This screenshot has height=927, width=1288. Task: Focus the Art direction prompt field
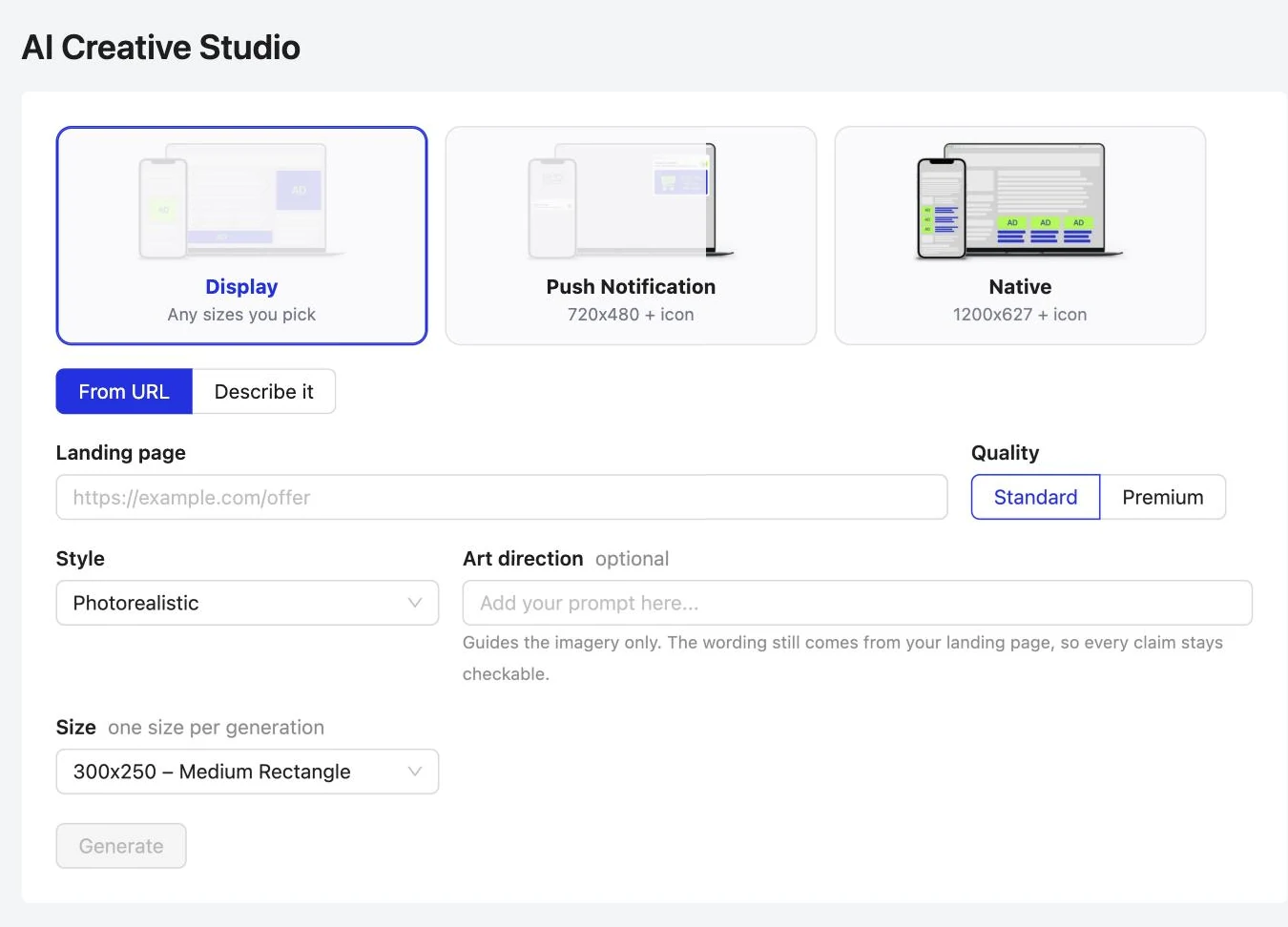pos(857,603)
